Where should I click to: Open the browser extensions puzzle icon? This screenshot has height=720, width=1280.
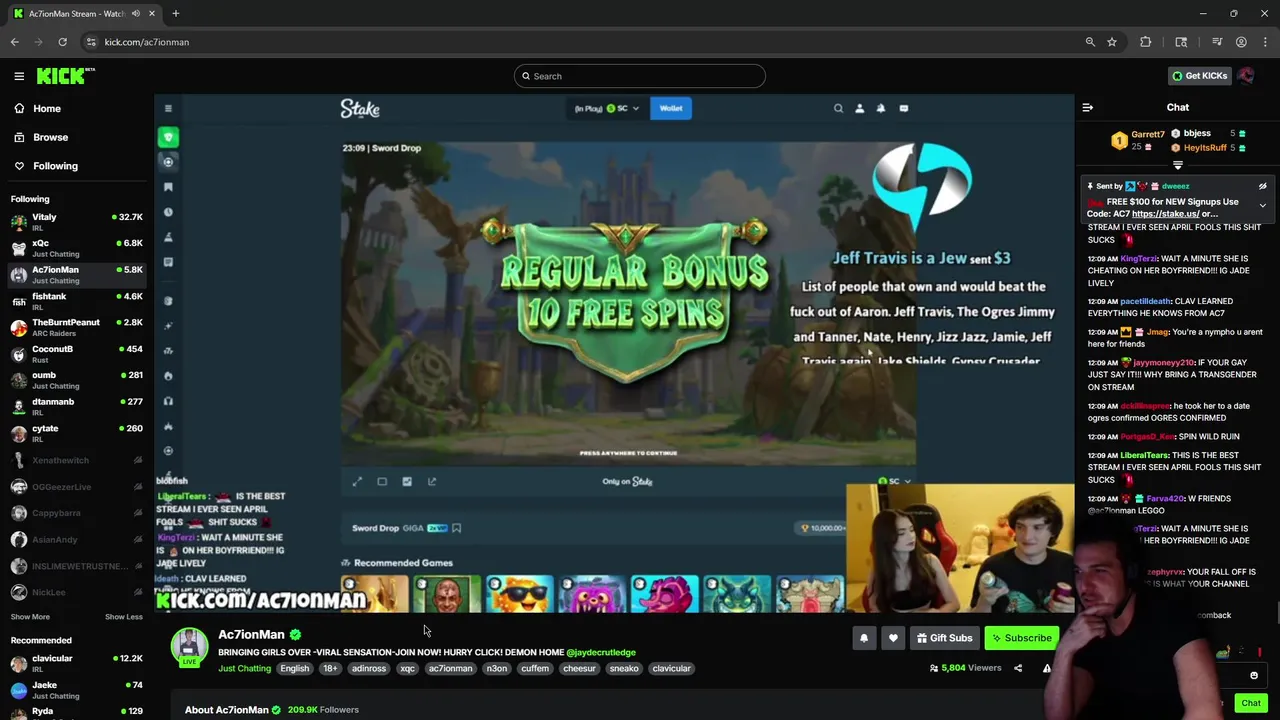click(x=1146, y=42)
